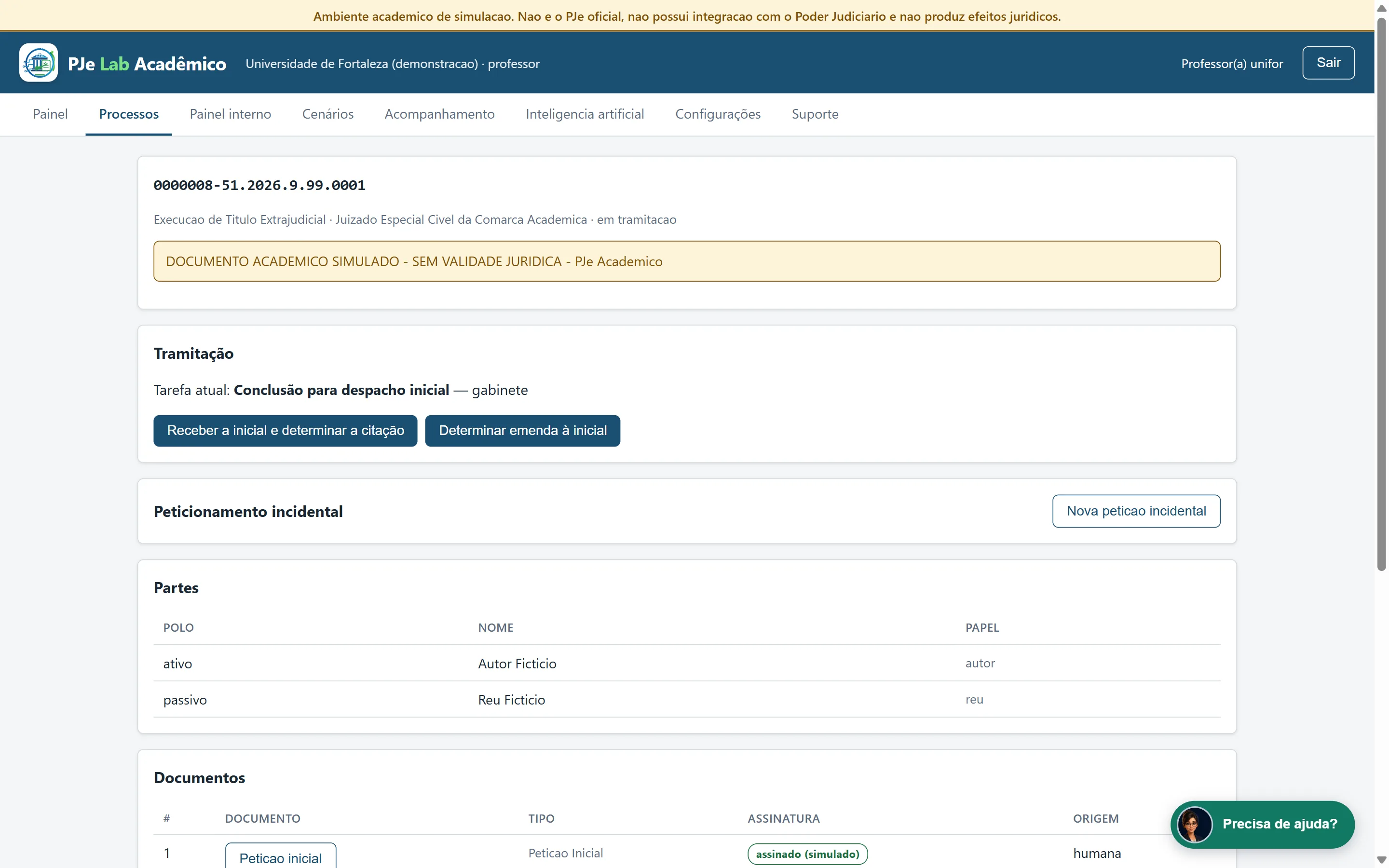Click the Reu Ficticio name cell
Viewport: 1389px width, 868px height.
(x=511, y=700)
